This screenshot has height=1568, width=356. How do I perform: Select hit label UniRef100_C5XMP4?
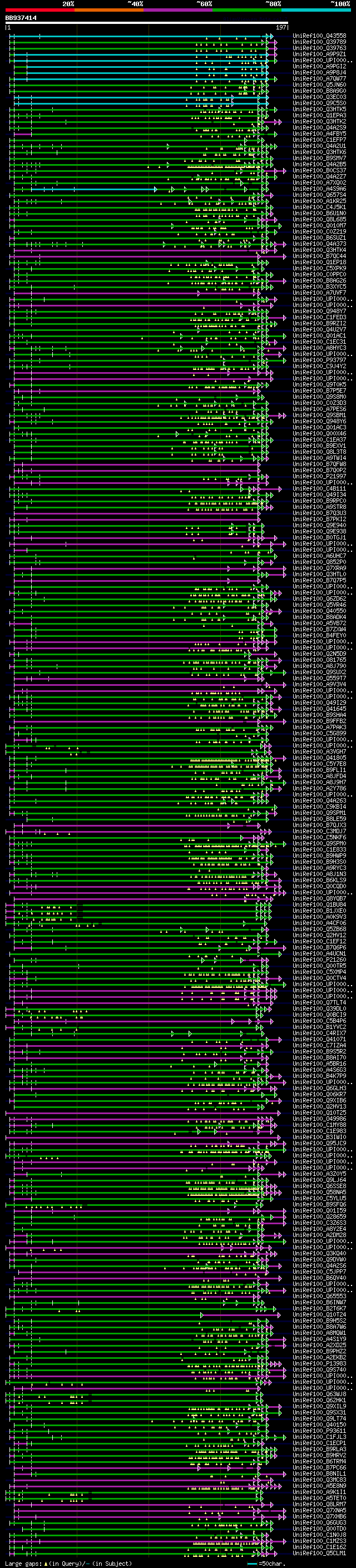[319, 972]
